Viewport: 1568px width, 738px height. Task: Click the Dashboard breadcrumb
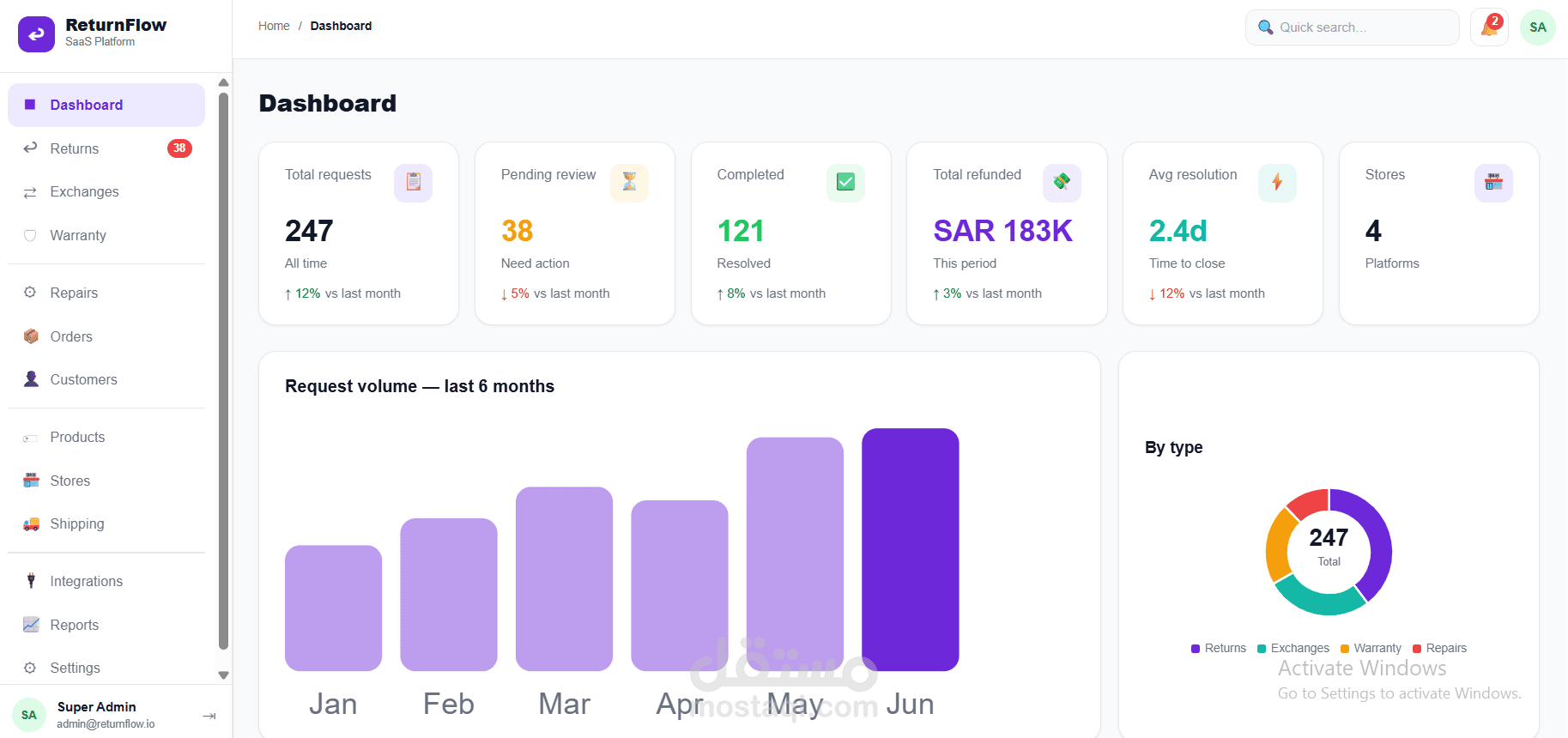click(x=341, y=26)
